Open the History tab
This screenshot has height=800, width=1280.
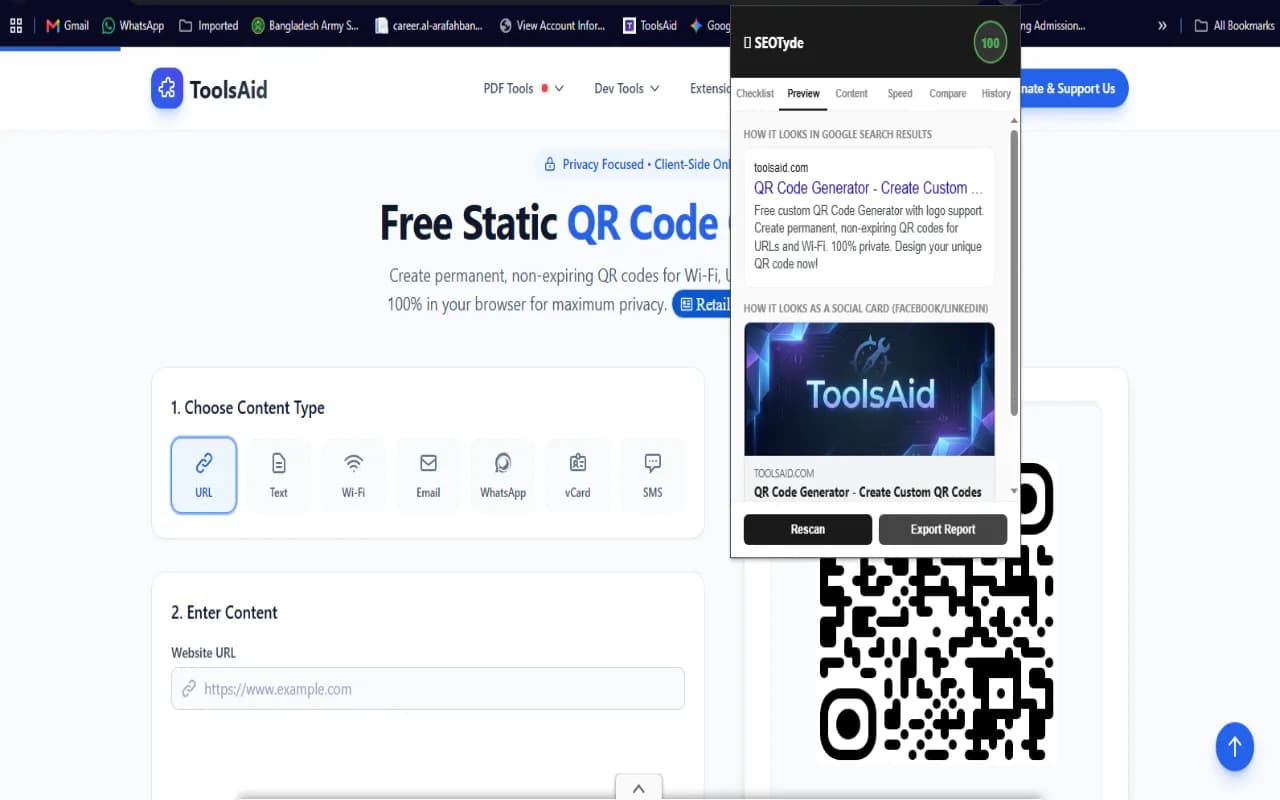point(996,93)
